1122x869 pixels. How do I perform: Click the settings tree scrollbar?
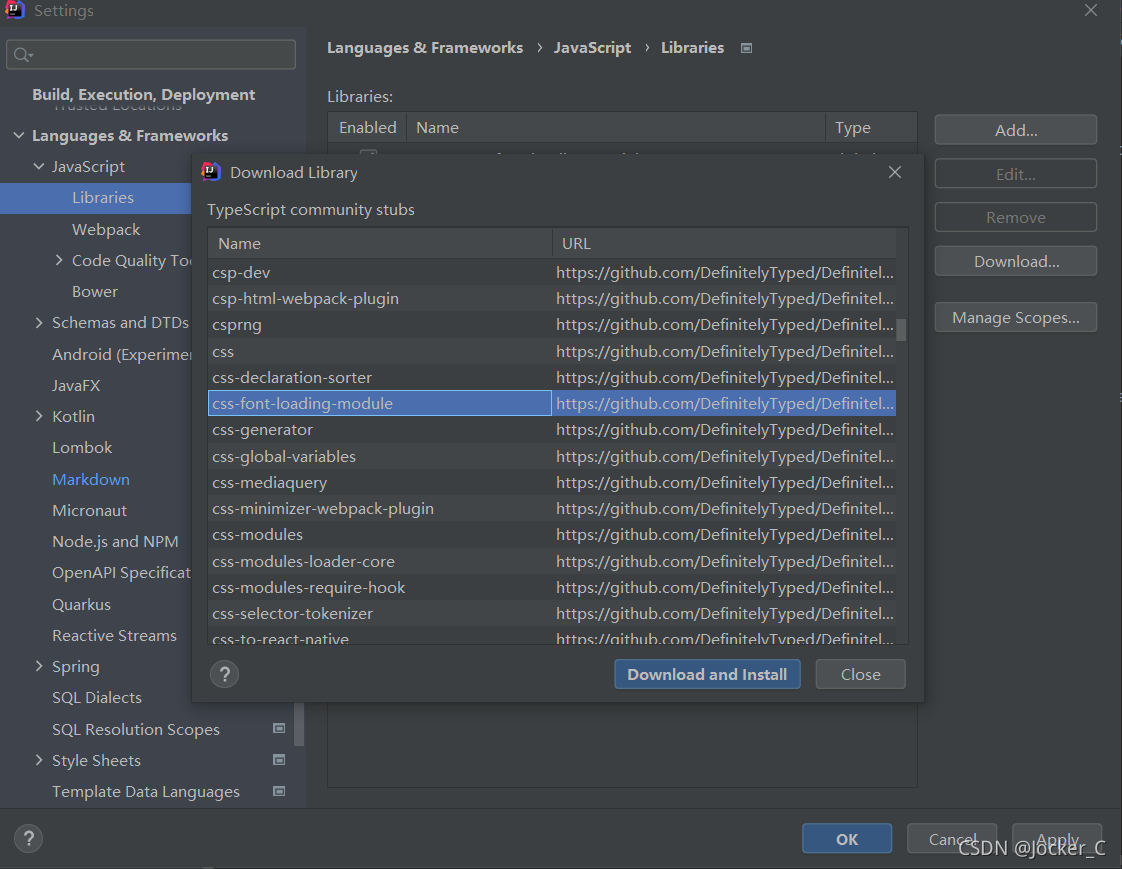(x=299, y=724)
